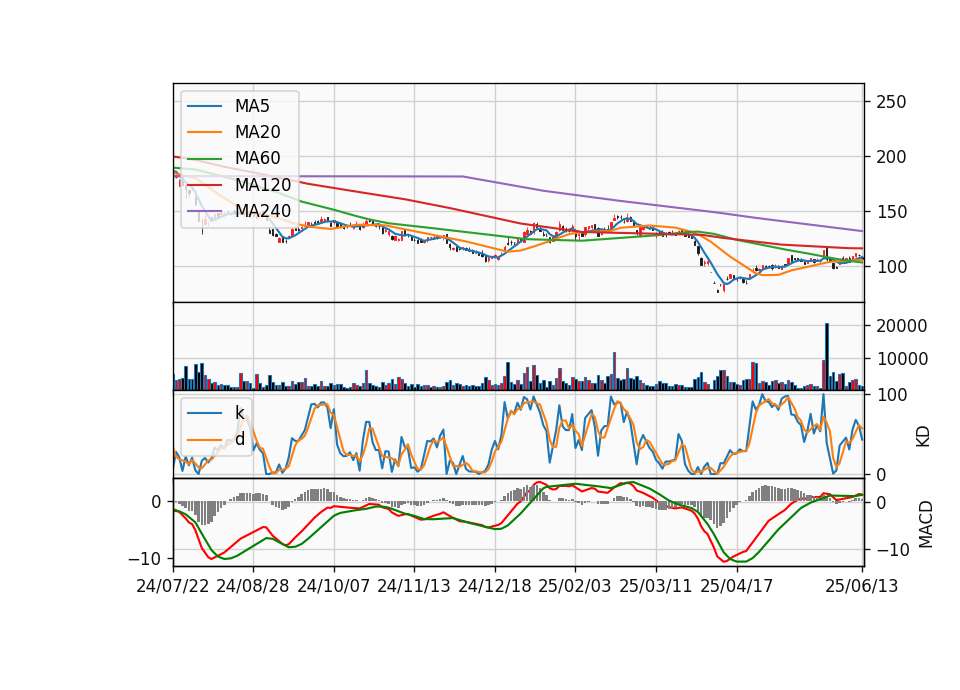Click the 24/07/22 date axis label
This screenshot has height=690, width=960.
pyautogui.click(x=173, y=586)
